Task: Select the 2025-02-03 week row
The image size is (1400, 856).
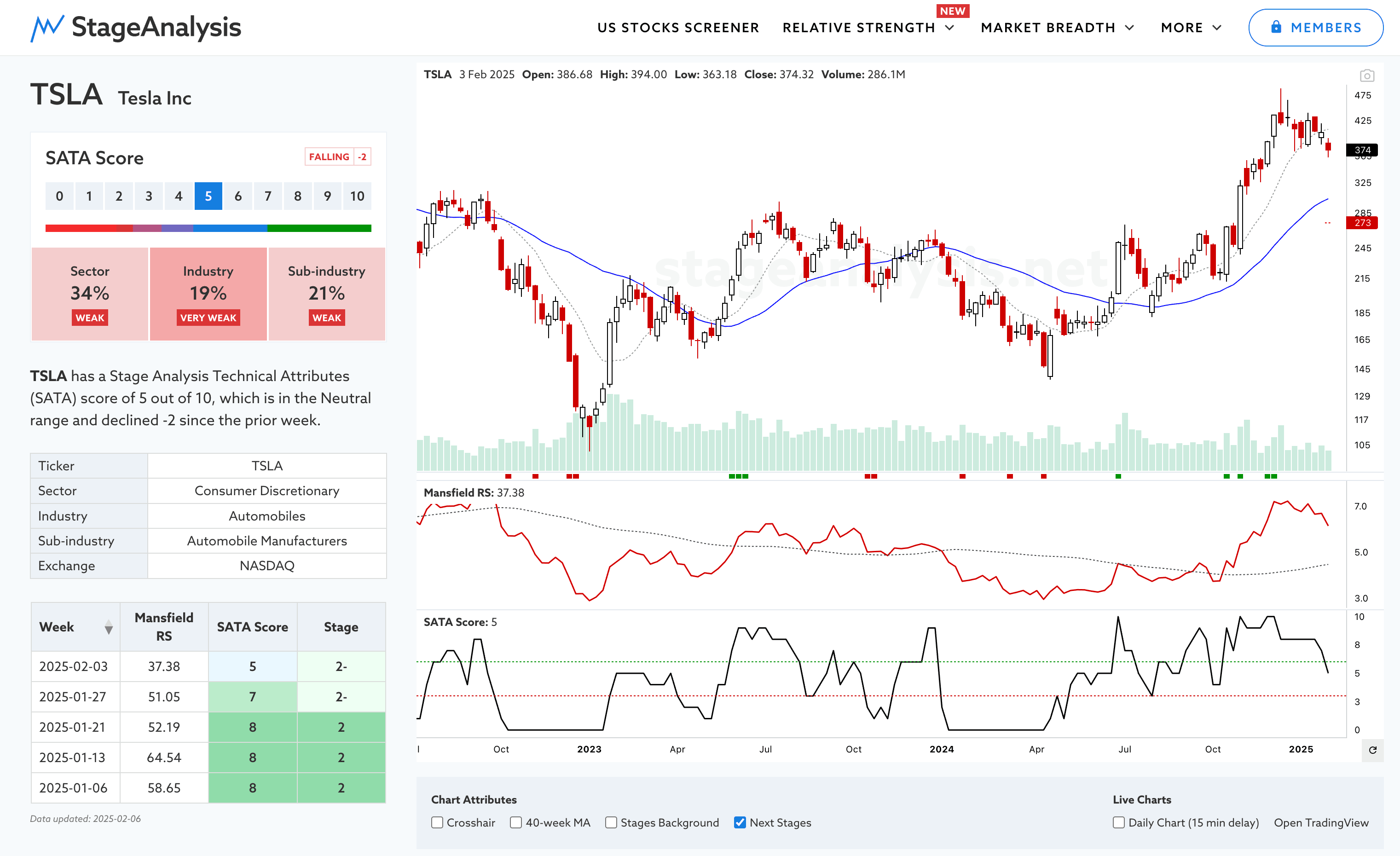Action: point(208,666)
